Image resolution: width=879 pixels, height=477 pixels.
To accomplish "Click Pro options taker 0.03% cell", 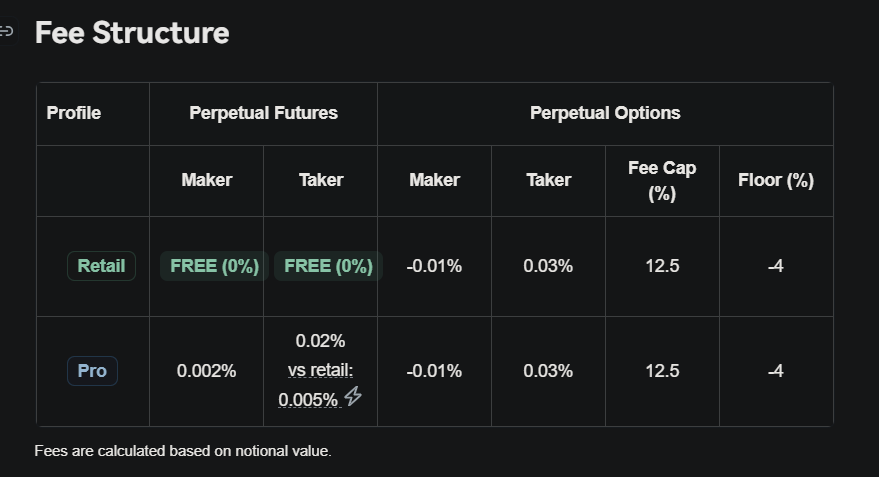I will (548, 371).
